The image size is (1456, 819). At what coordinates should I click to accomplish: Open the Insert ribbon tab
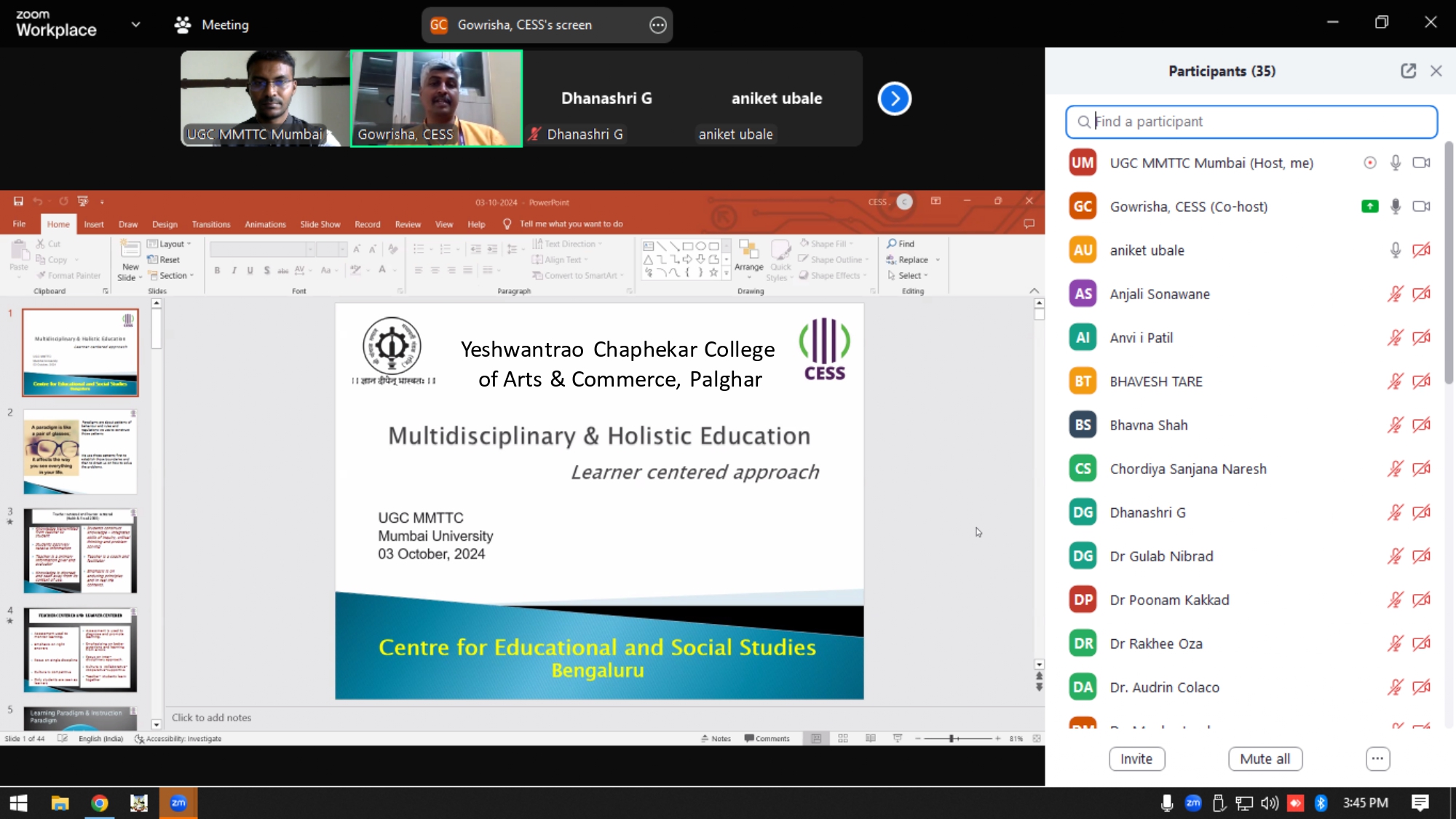[x=93, y=224]
